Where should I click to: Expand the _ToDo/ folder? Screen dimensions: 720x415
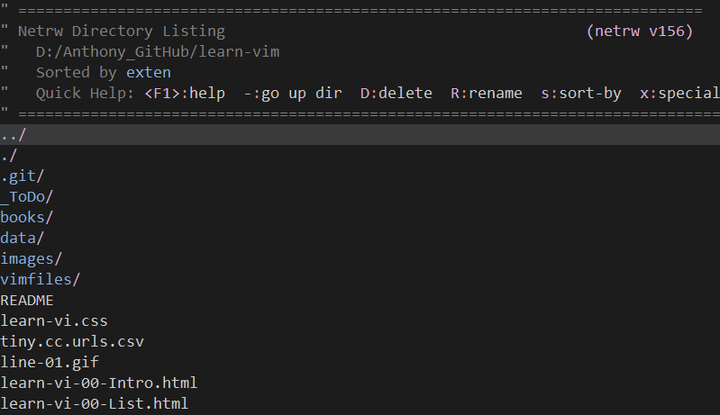click(x=27, y=197)
